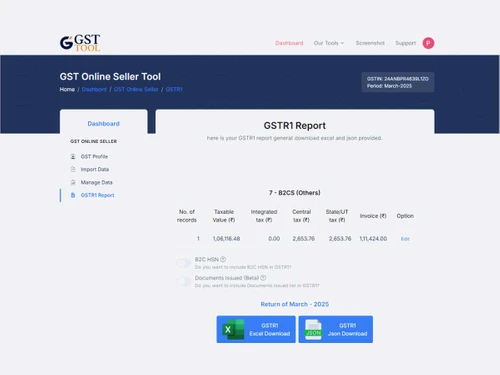Click the JSON file icon on download button
This screenshot has height=375, width=500.
pyautogui.click(x=313, y=329)
